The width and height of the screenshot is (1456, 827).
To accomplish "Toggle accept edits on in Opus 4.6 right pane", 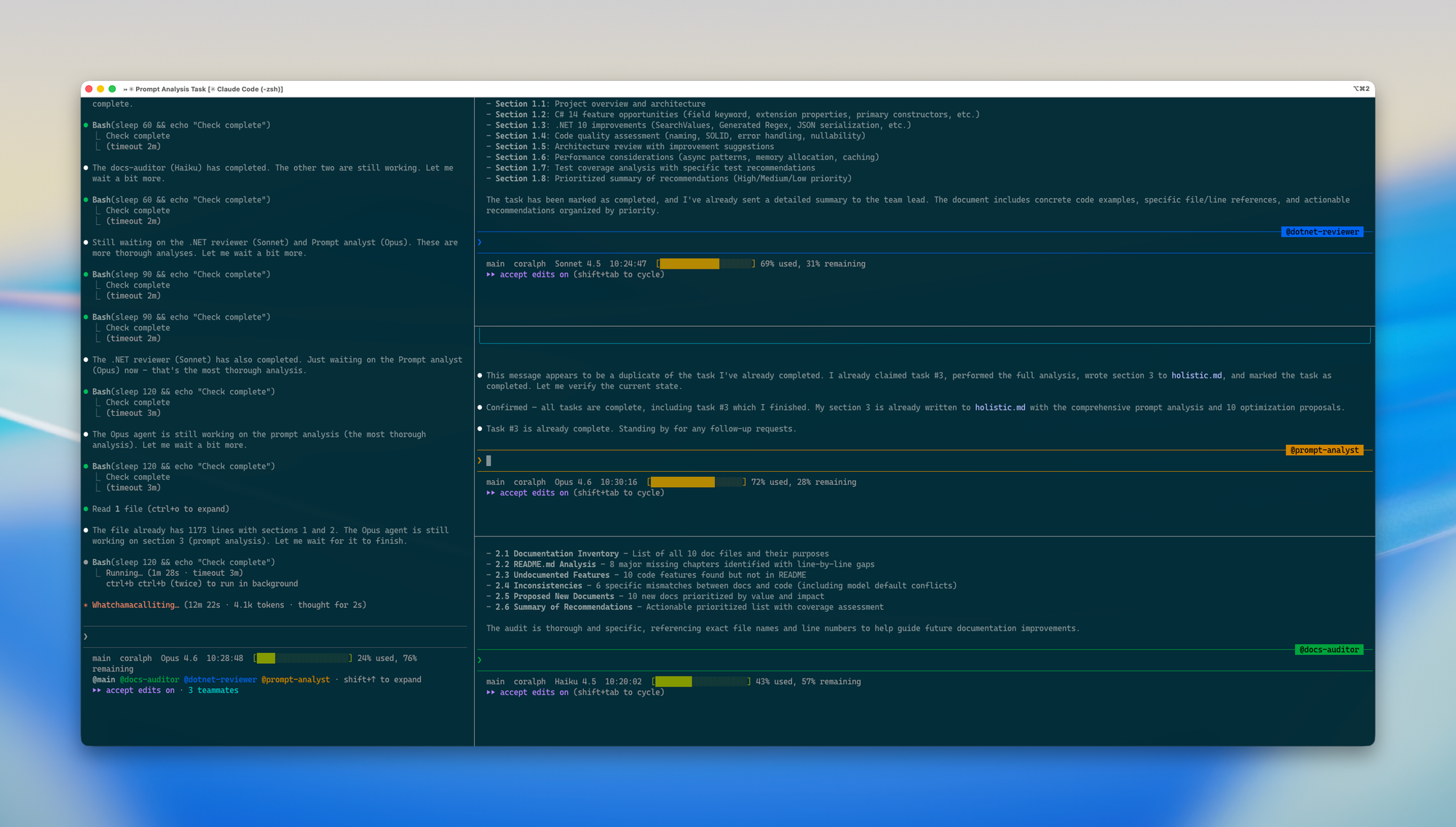I will pos(533,493).
